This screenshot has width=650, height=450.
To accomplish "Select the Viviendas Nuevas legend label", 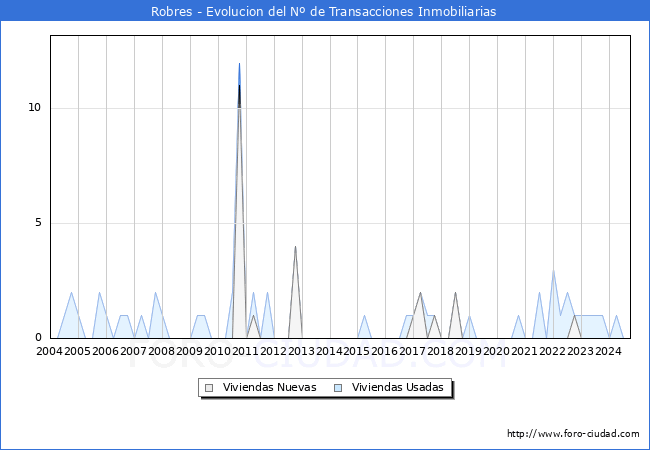I will point(269,387).
